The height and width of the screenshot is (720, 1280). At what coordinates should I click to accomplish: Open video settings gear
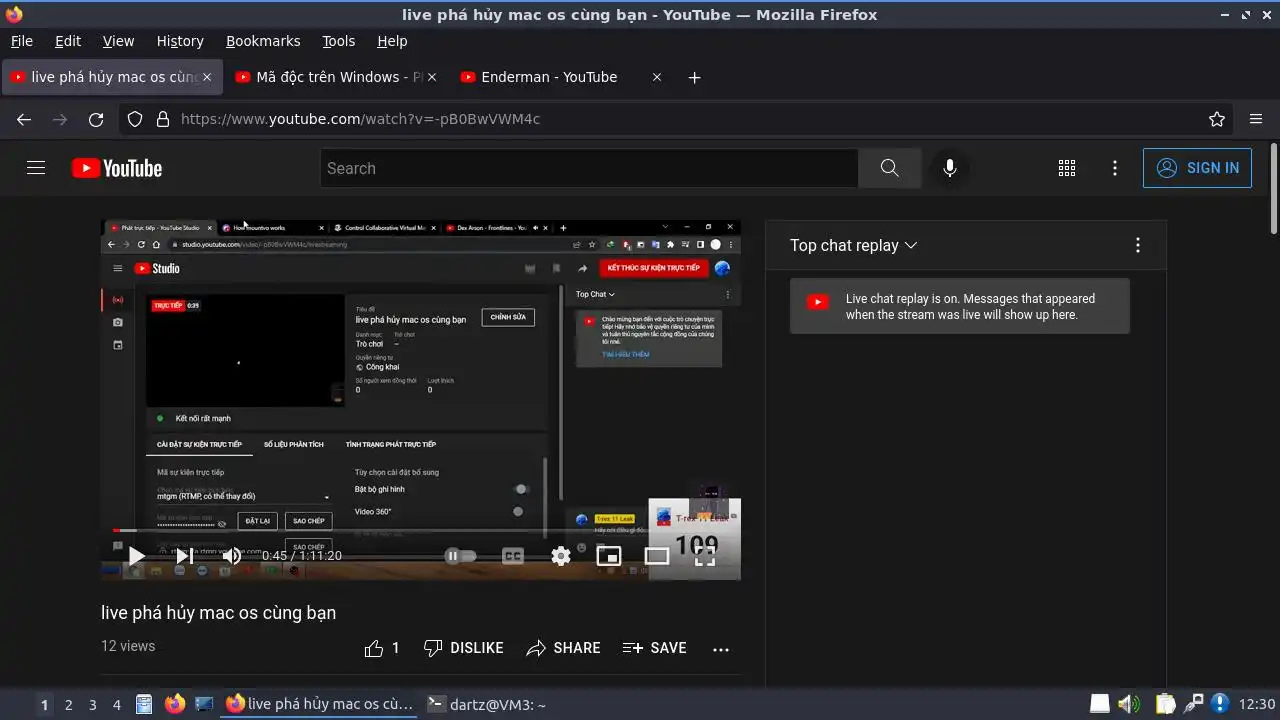coord(561,556)
